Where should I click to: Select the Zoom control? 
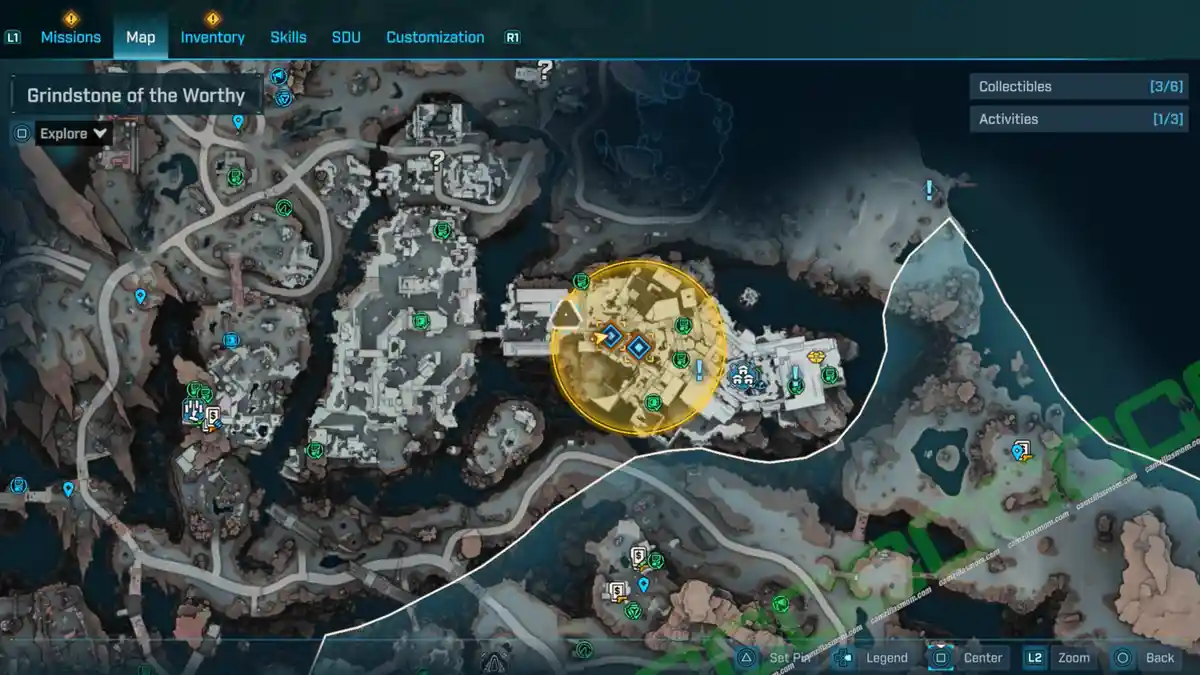coord(1073,657)
